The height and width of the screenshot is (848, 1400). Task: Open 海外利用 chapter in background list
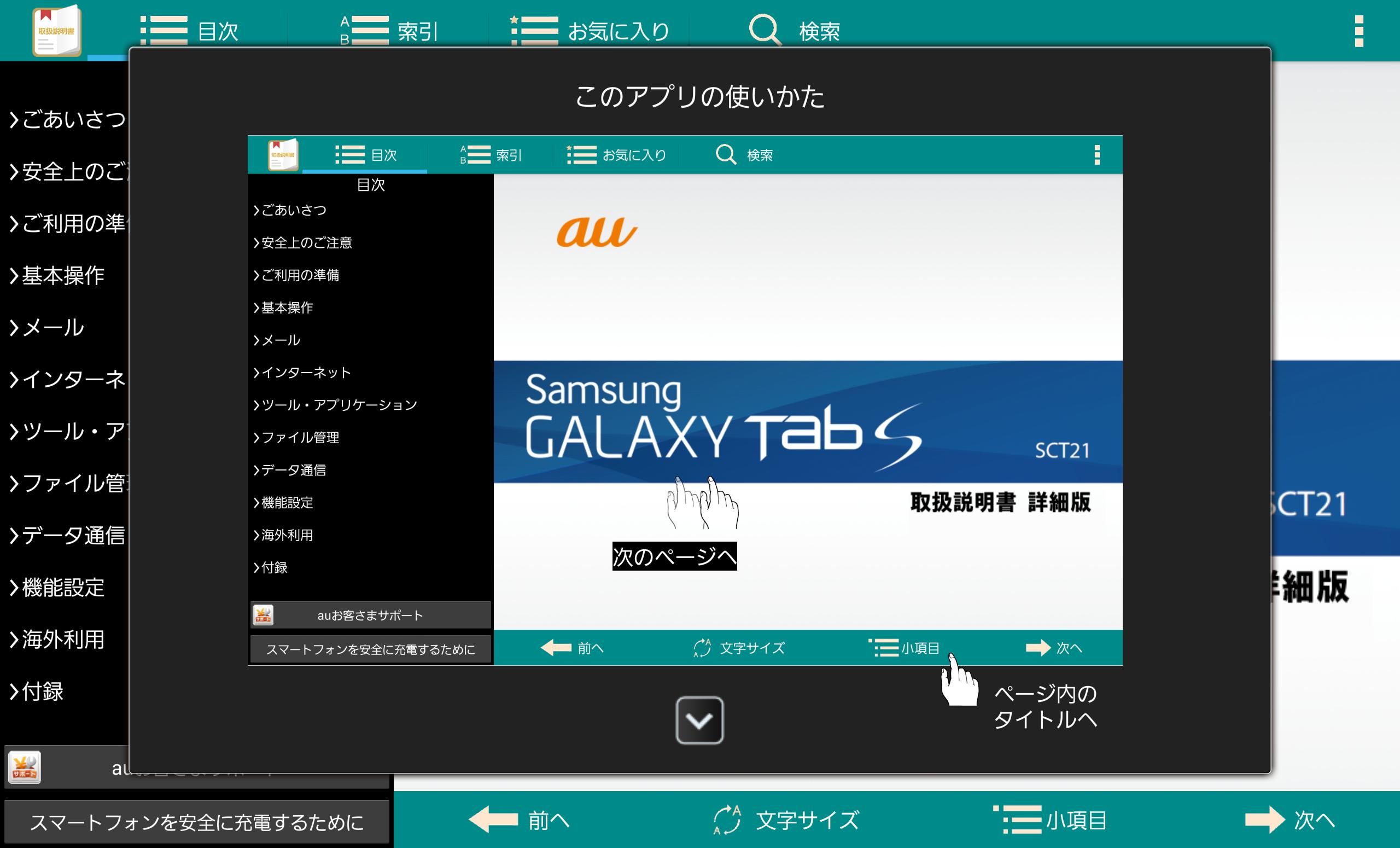point(57,640)
